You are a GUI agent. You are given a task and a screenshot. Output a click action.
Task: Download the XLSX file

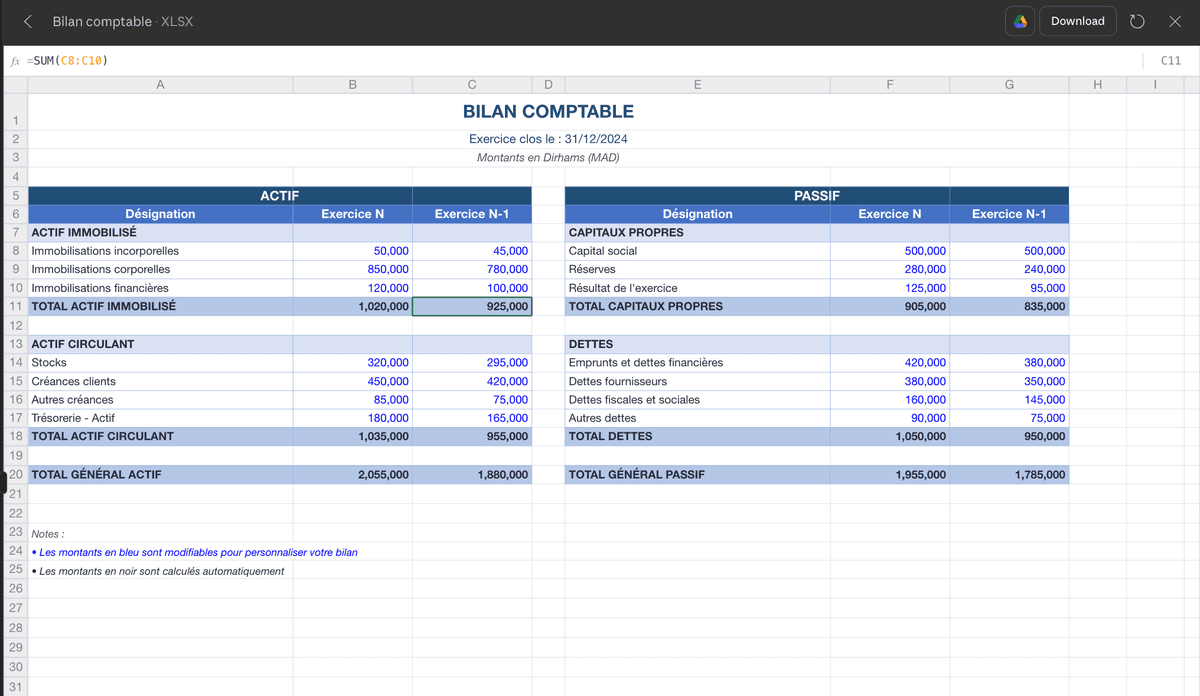coord(1077,21)
